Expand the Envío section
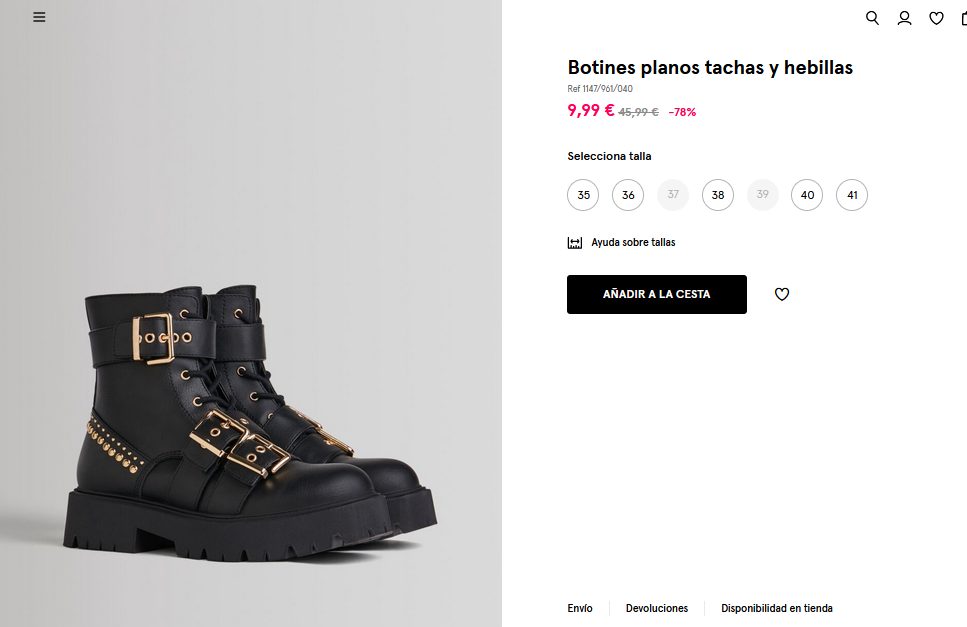Image resolution: width=967 pixels, height=627 pixels. [580, 608]
